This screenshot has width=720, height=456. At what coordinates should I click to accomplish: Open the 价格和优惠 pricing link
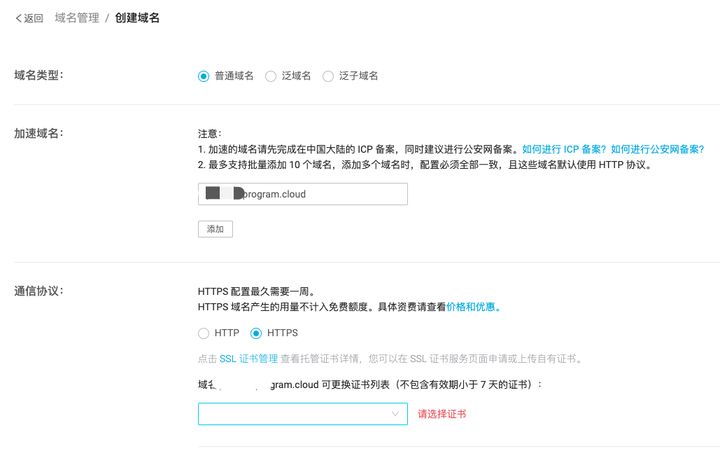(x=473, y=307)
